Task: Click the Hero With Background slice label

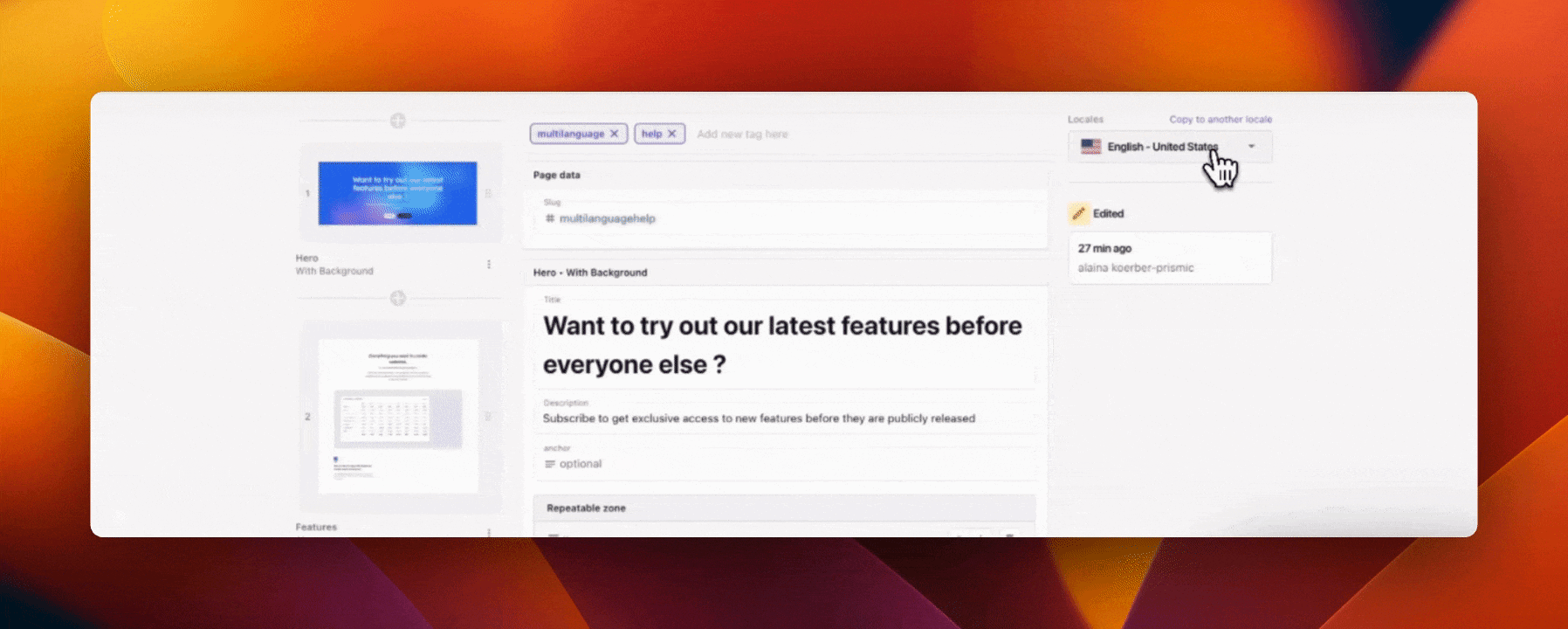Action: point(334,265)
